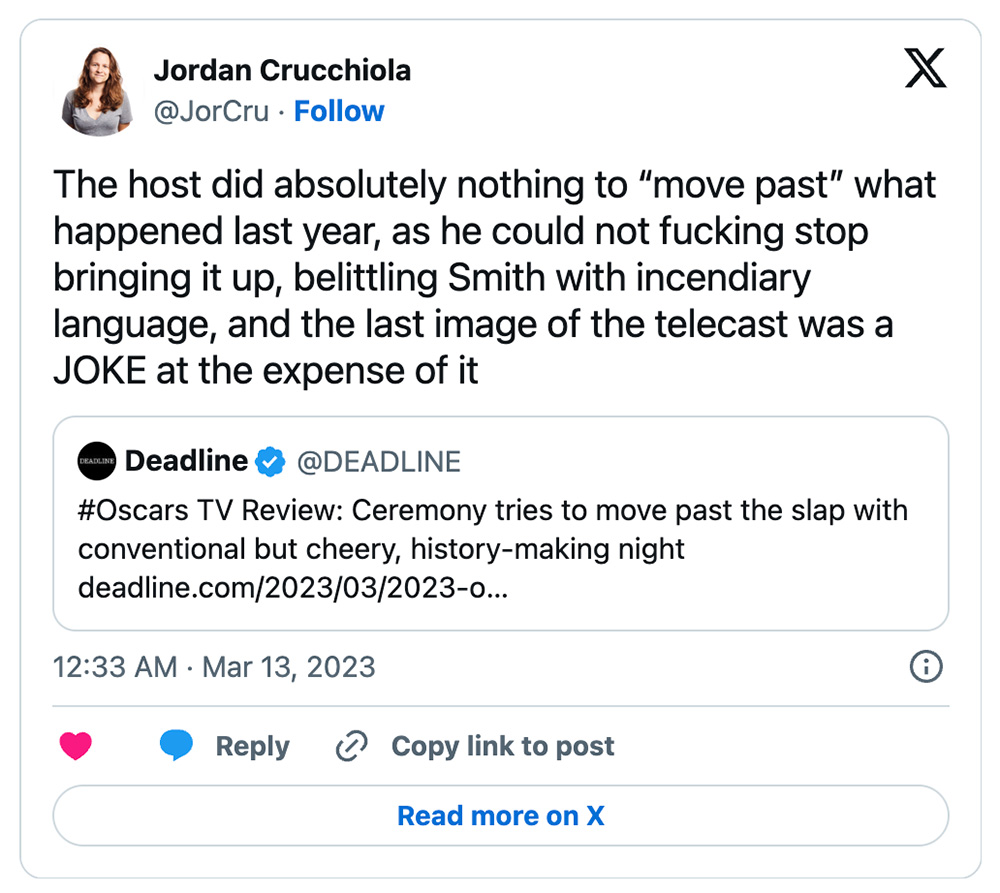Follow the @JorCru account
Image resolution: width=1000 pixels, height=893 pixels.
click(339, 112)
